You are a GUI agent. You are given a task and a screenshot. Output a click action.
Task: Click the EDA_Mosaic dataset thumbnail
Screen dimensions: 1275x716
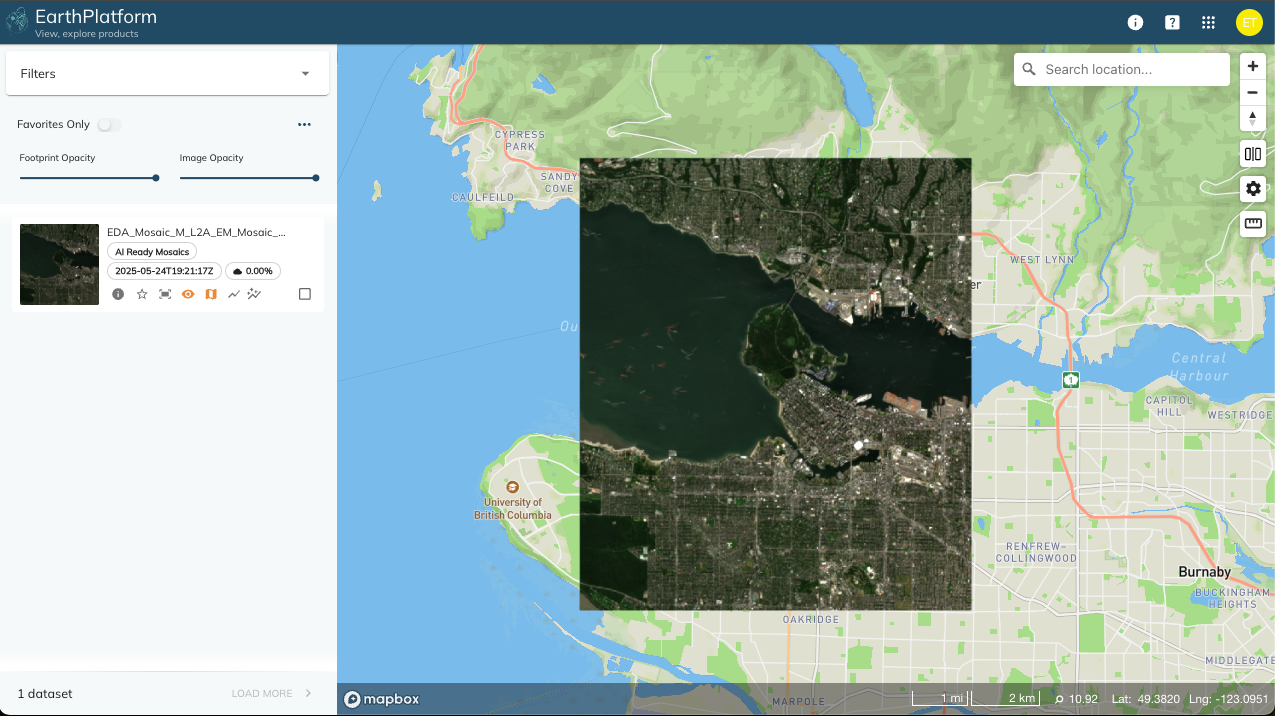[59, 264]
